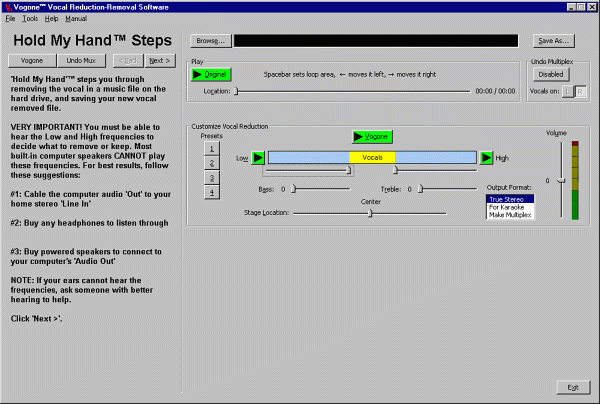Open the Manual menu

[x=76, y=18]
